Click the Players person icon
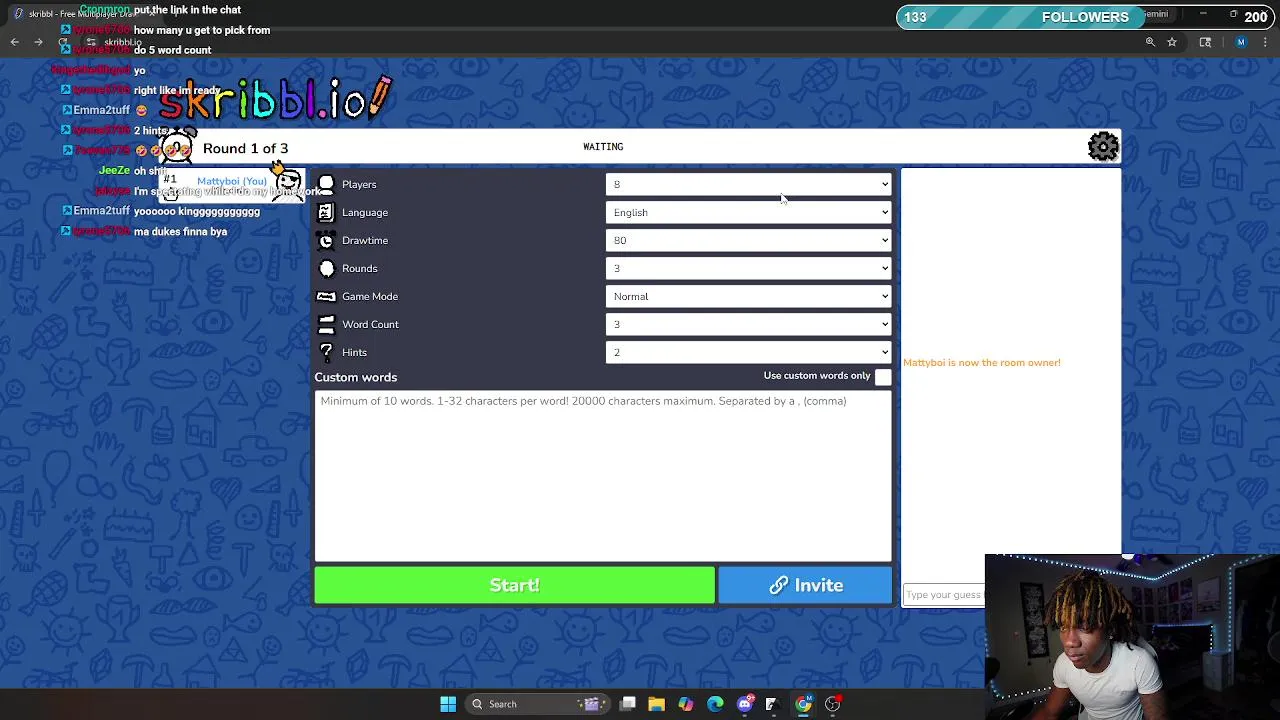 326,184
